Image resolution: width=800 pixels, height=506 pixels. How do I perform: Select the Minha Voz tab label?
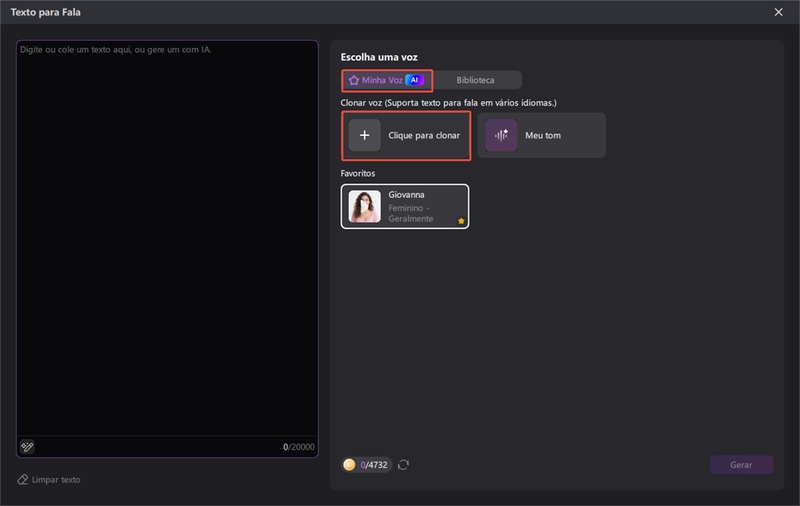[x=382, y=80]
